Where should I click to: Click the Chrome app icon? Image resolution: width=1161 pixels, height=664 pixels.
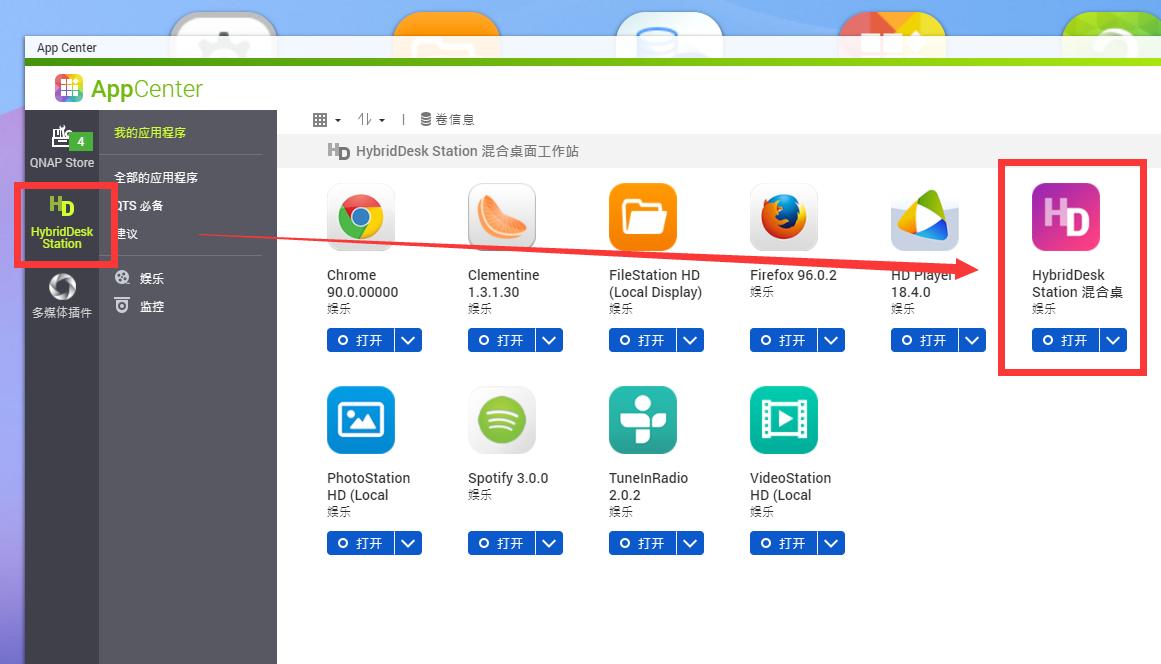(x=361, y=217)
